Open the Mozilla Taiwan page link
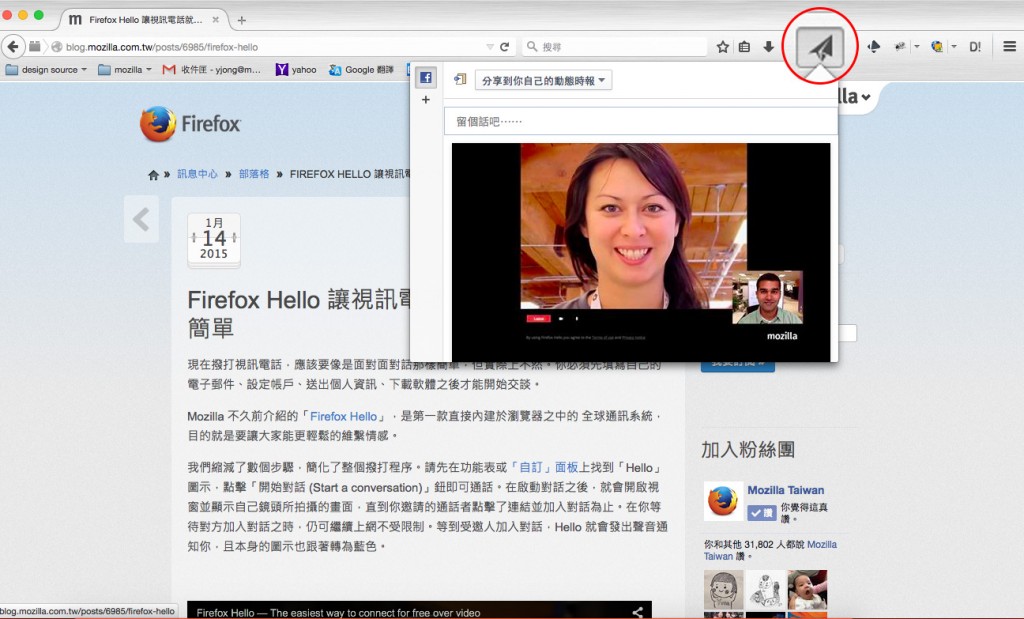The image size is (1024, 619). coord(786,490)
